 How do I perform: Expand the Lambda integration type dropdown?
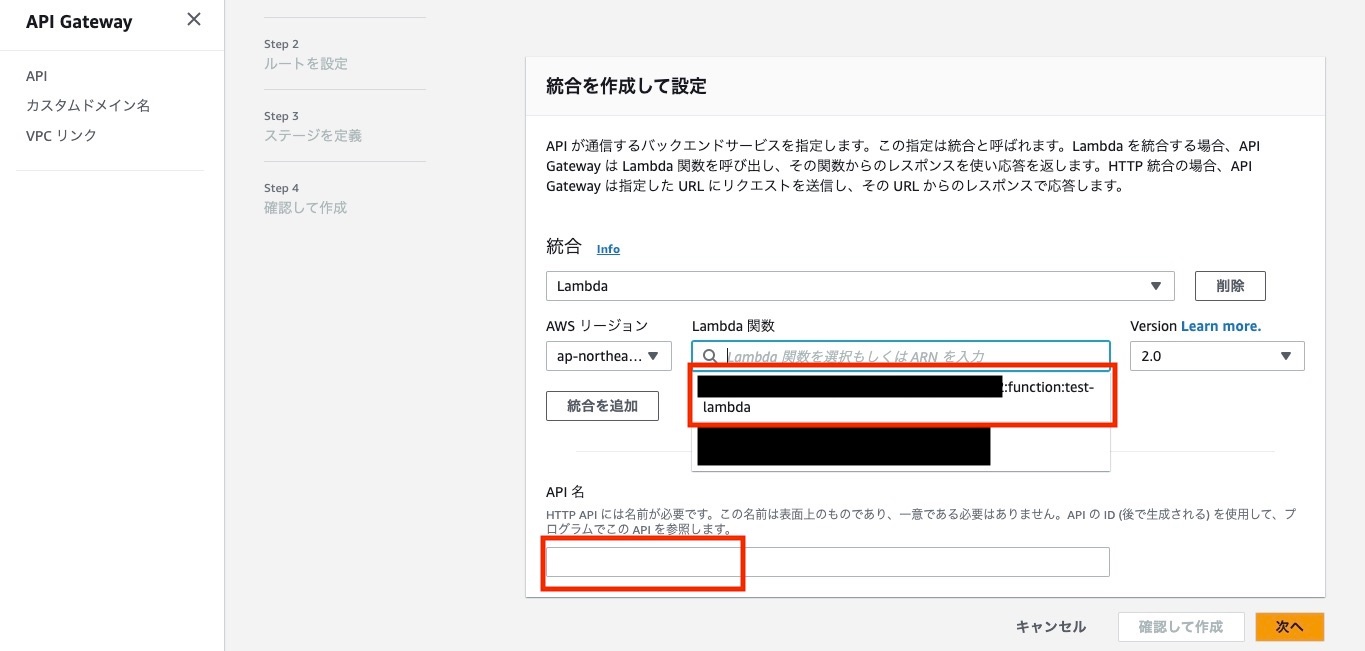[860, 286]
